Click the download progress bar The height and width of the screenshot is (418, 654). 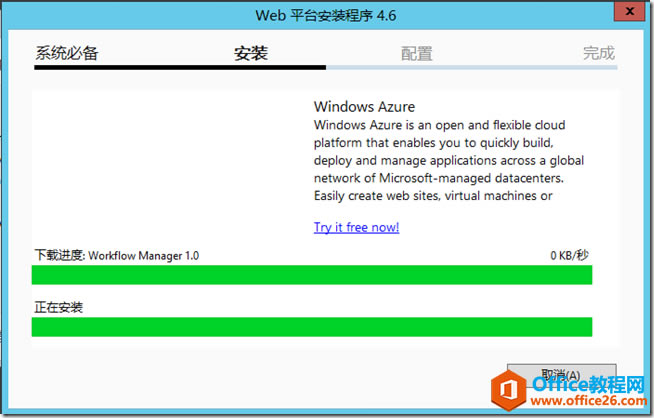[312, 275]
